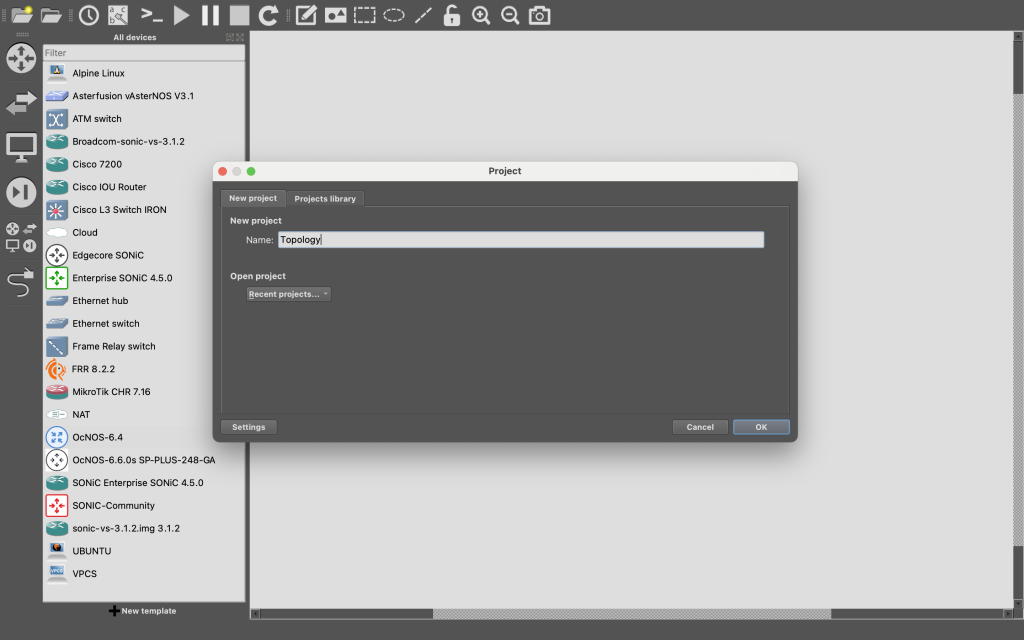This screenshot has width=1024, height=640.
Task: Select the New project tab
Action: pos(253,198)
